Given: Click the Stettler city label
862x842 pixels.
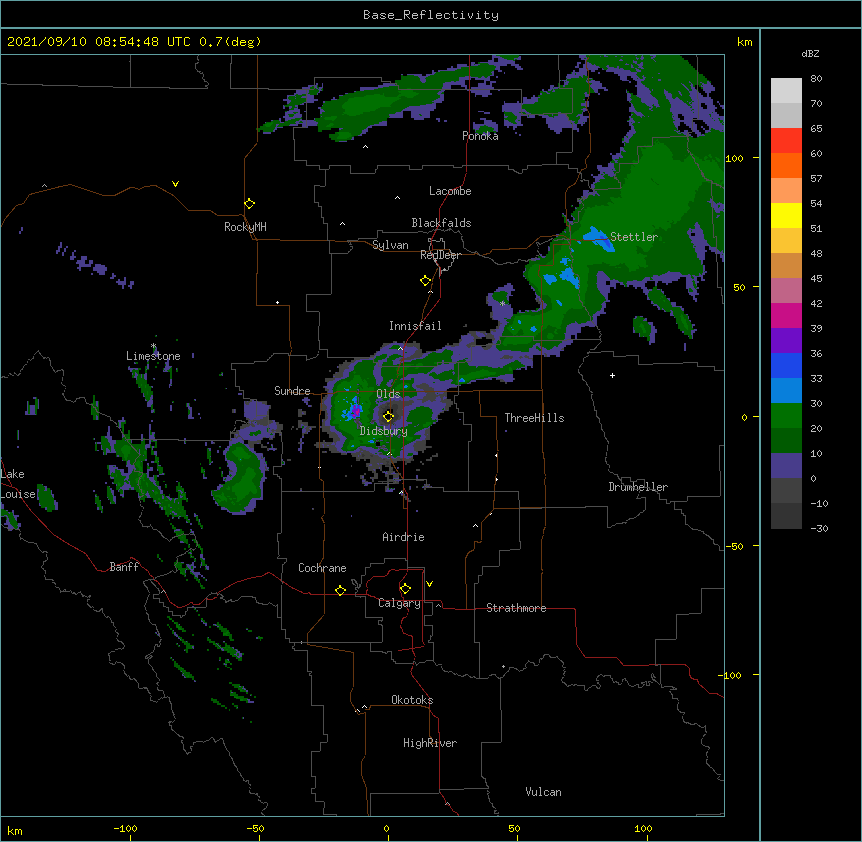Looking at the screenshot, I should point(634,237).
